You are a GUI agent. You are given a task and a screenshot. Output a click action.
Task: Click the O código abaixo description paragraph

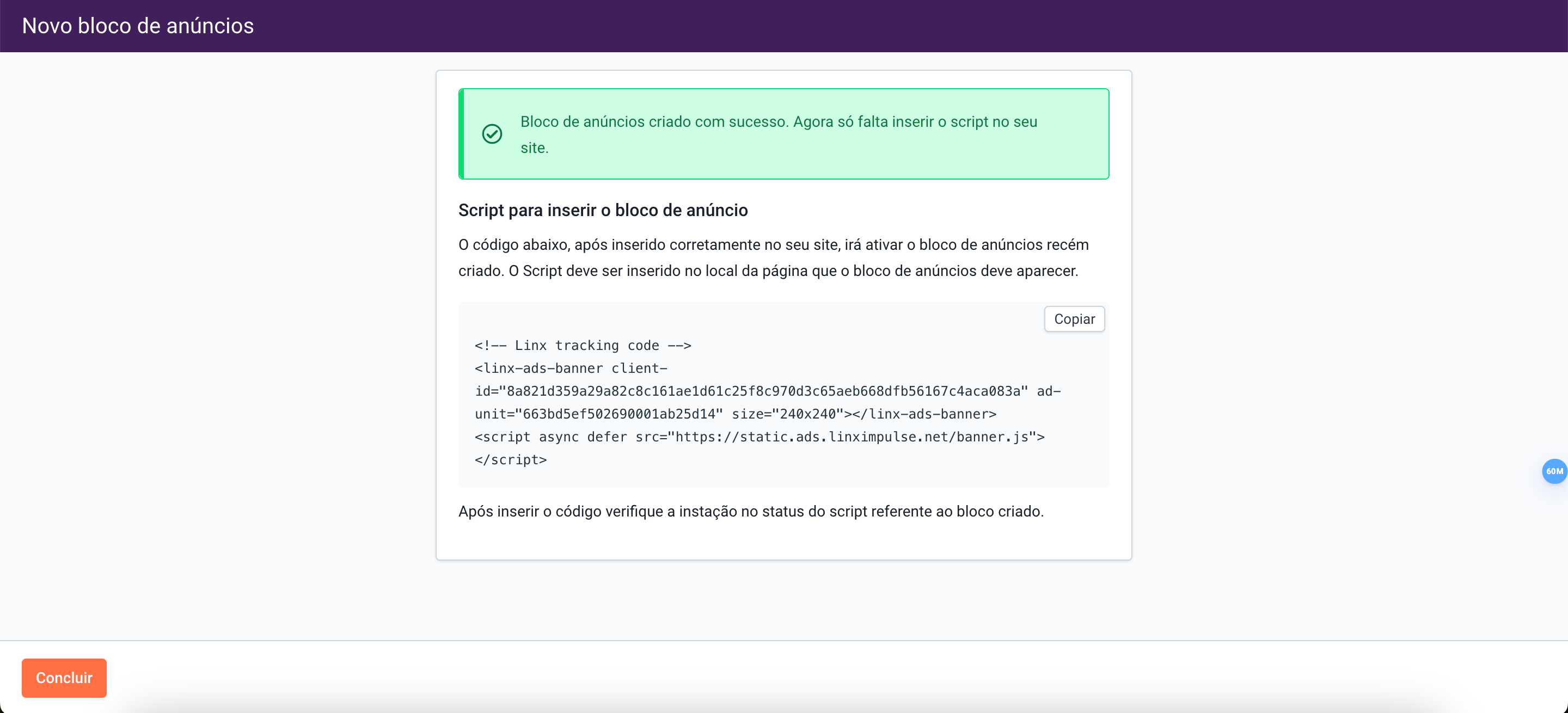coord(773,257)
